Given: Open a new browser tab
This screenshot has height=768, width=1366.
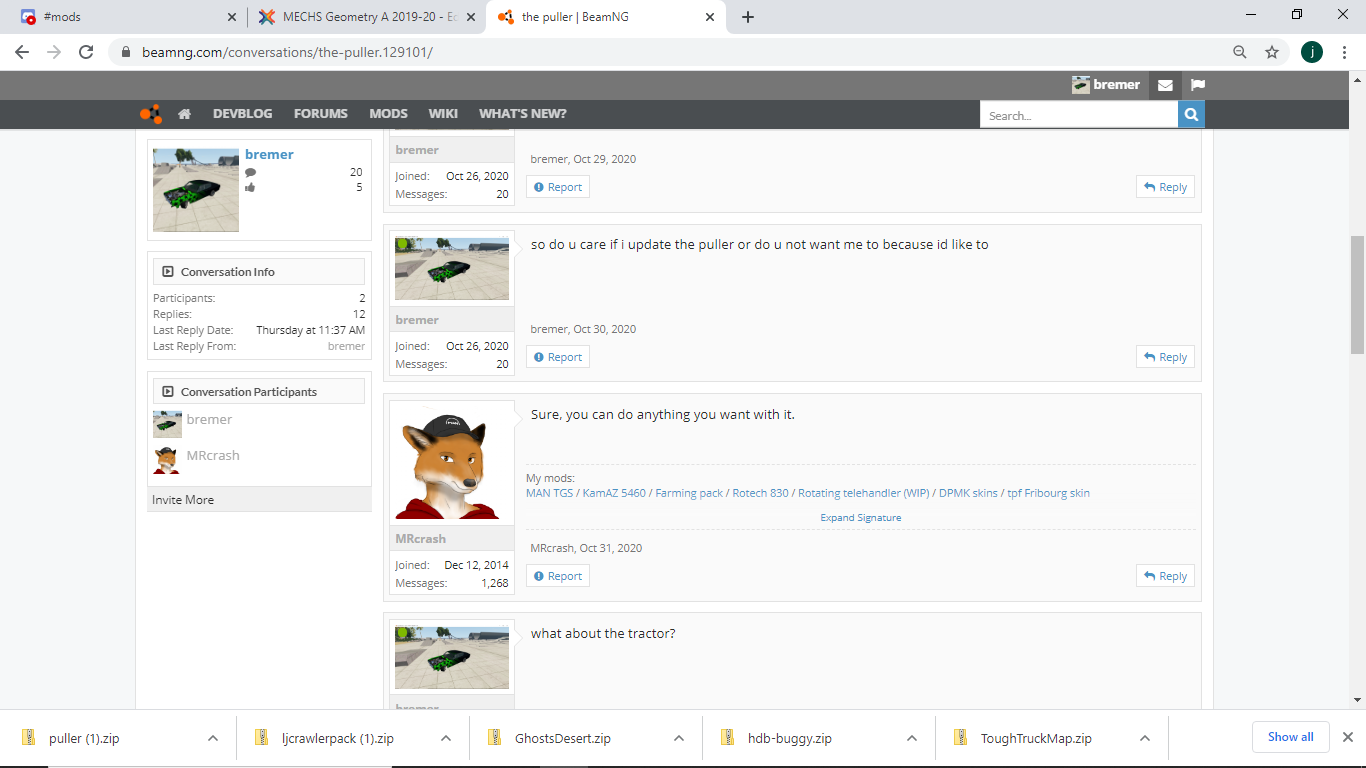Looking at the screenshot, I should [x=748, y=17].
